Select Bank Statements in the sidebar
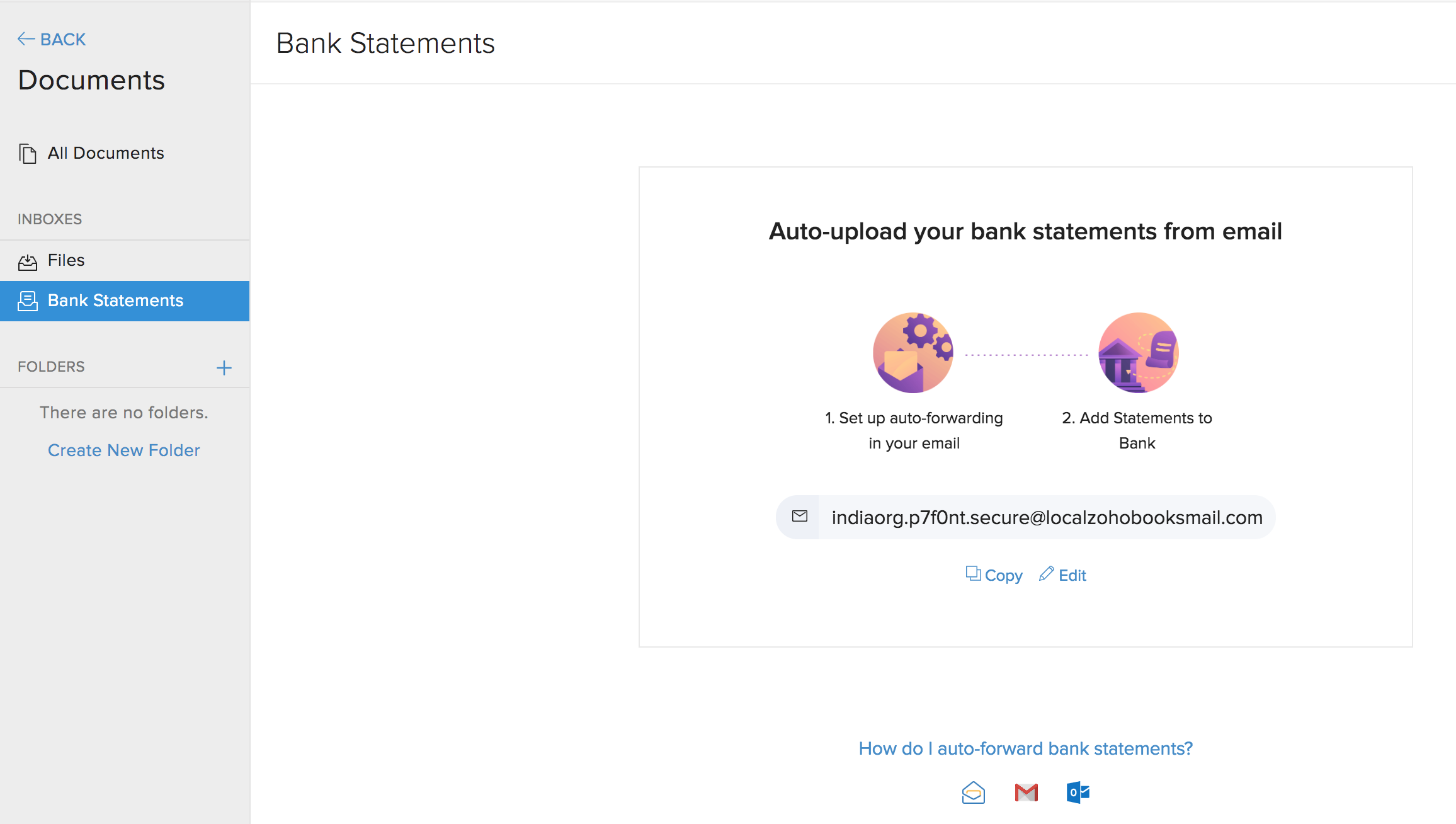Screen dimensions: 1456x824 [x=116, y=300]
